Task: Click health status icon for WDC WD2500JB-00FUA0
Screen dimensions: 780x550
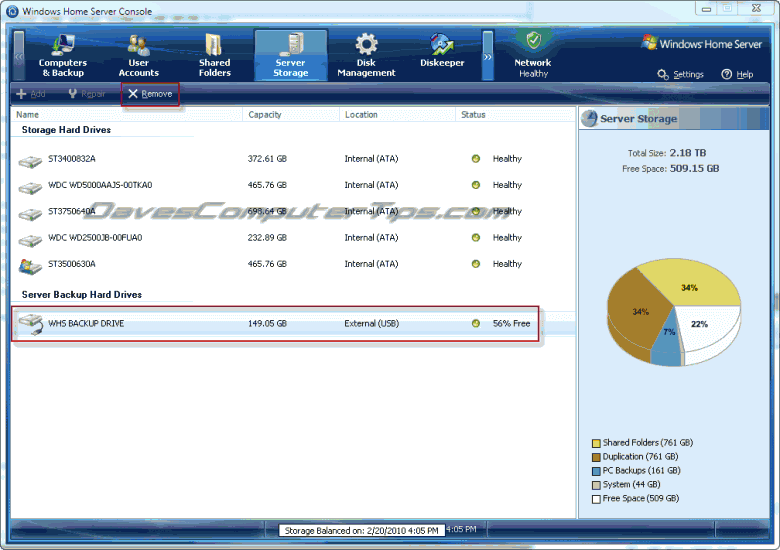Action: point(476,238)
